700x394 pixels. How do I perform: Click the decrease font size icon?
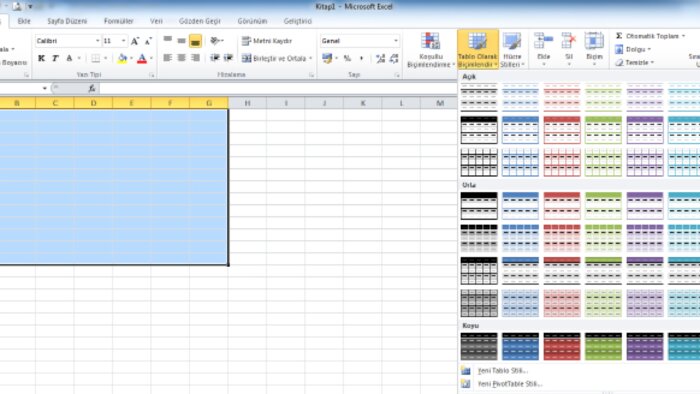coord(149,41)
